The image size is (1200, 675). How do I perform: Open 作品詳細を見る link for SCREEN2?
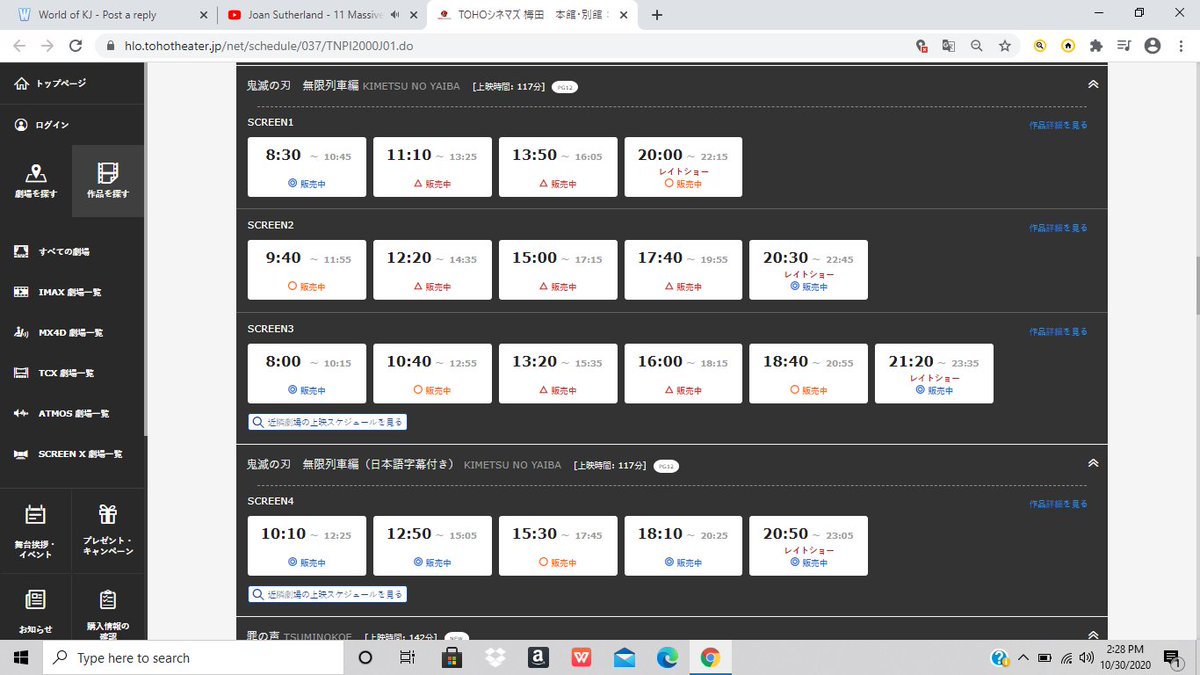(x=1058, y=228)
